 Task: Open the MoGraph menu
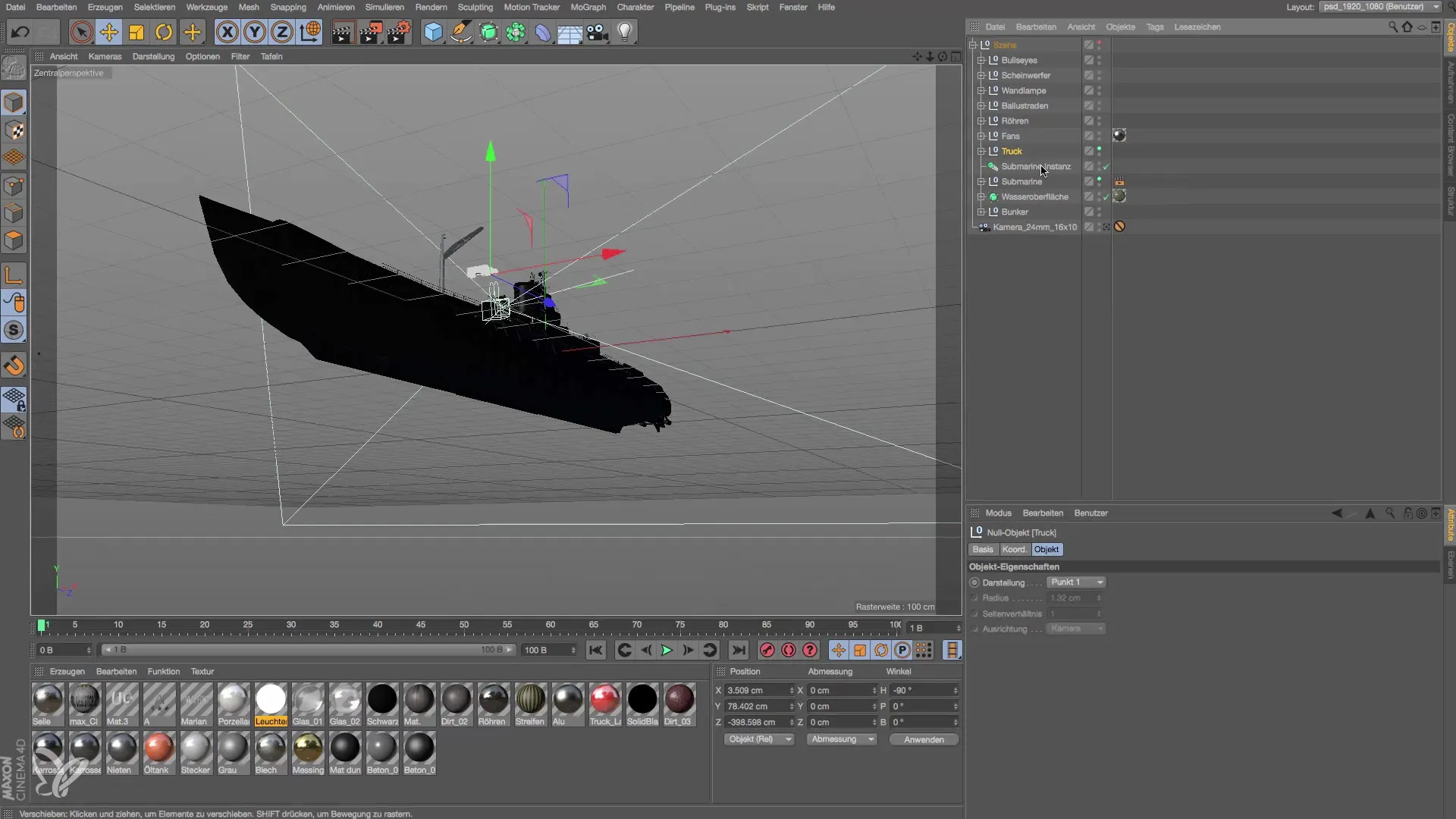[x=588, y=7]
